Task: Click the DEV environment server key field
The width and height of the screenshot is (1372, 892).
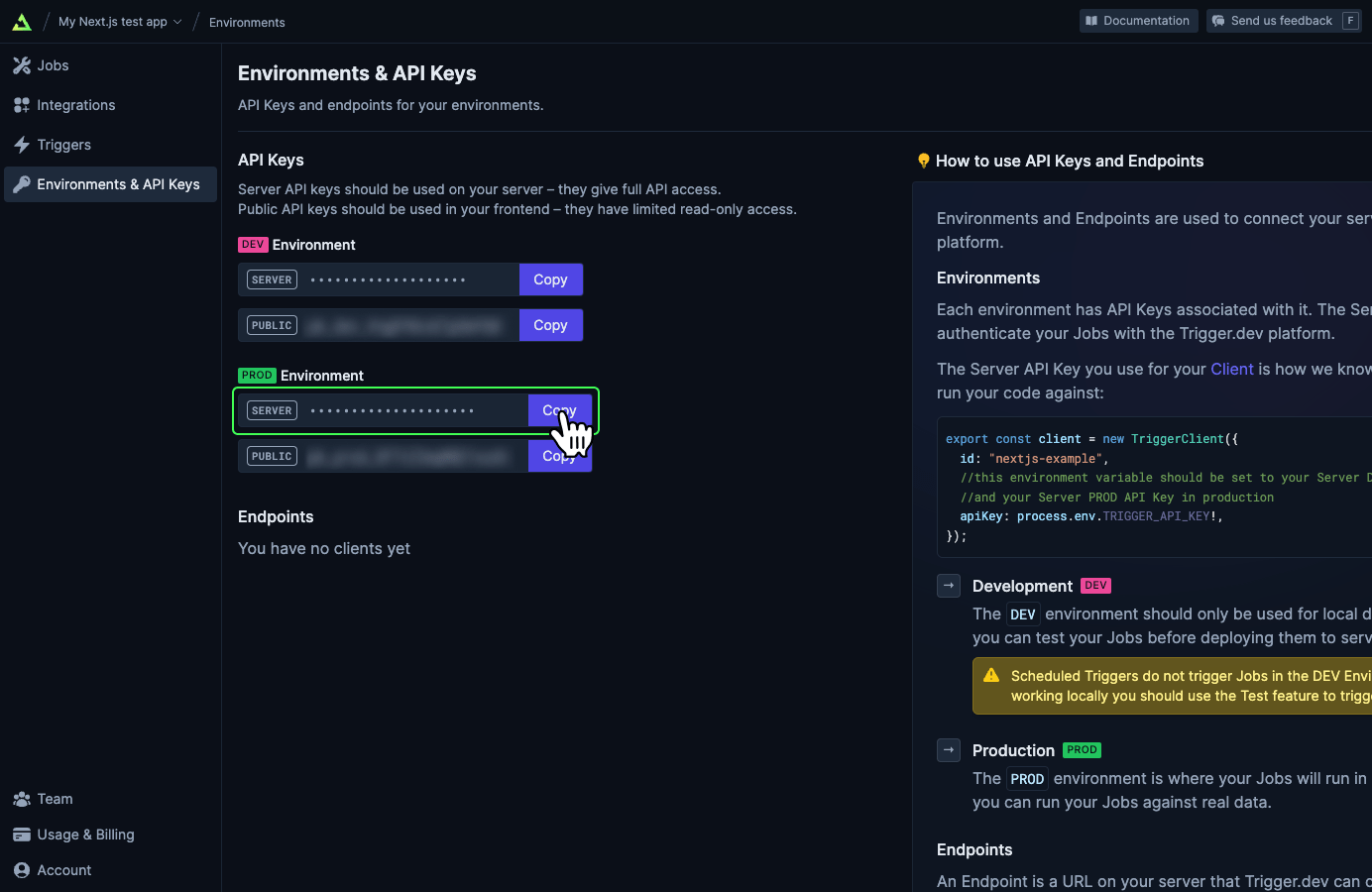Action: point(379,279)
